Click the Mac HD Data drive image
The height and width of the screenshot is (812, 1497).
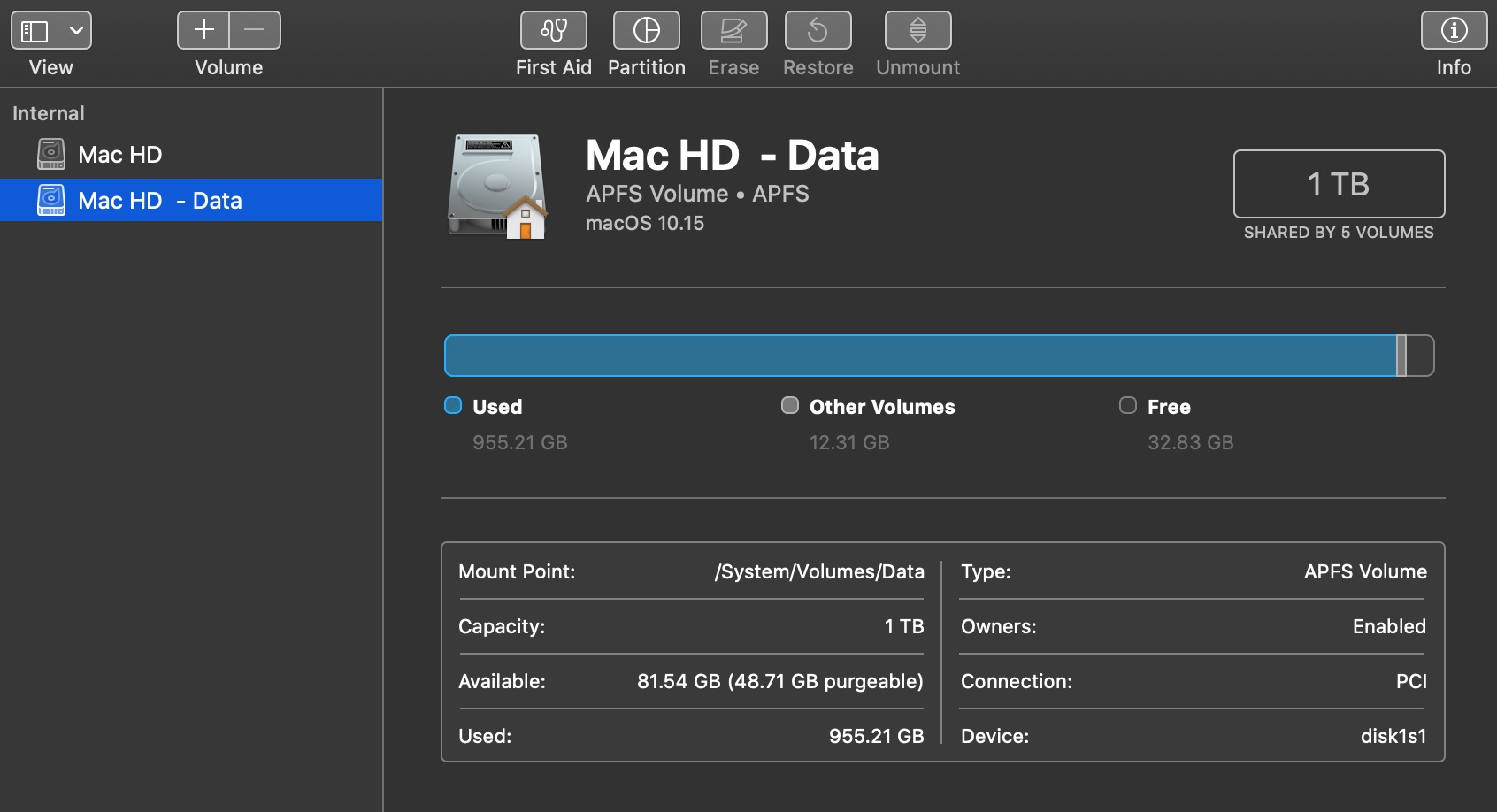497,187
